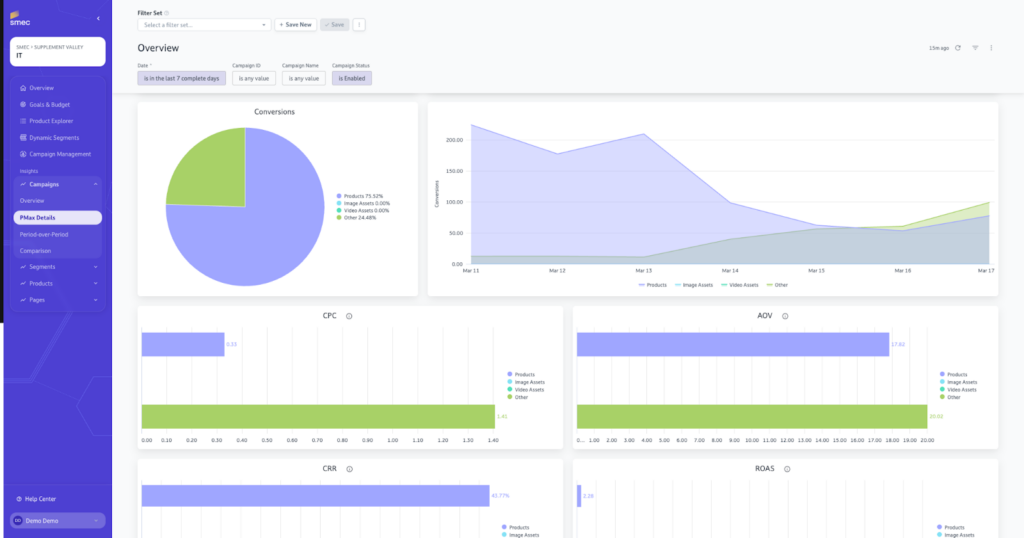Click the info icon next to ROAS

[787, 468]
